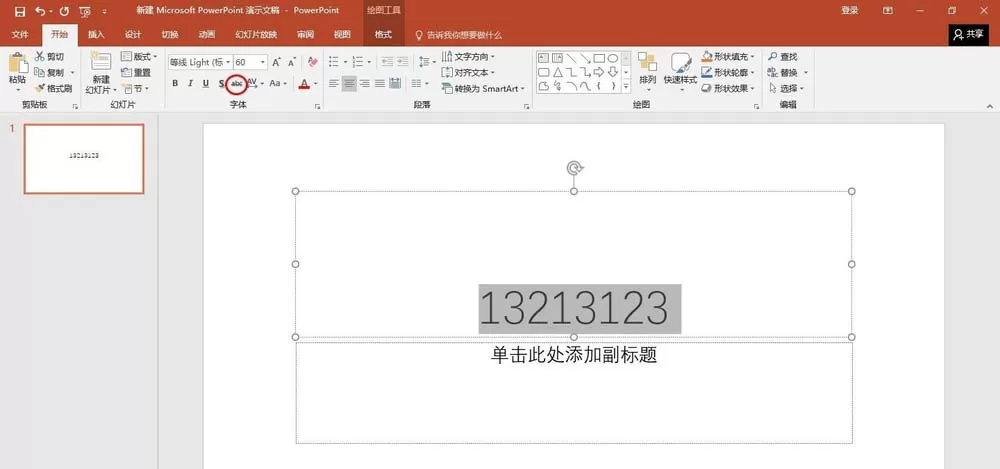Increase the list indent level
The width and height of the screenshot is (1000, 469).
pos(402,62)
